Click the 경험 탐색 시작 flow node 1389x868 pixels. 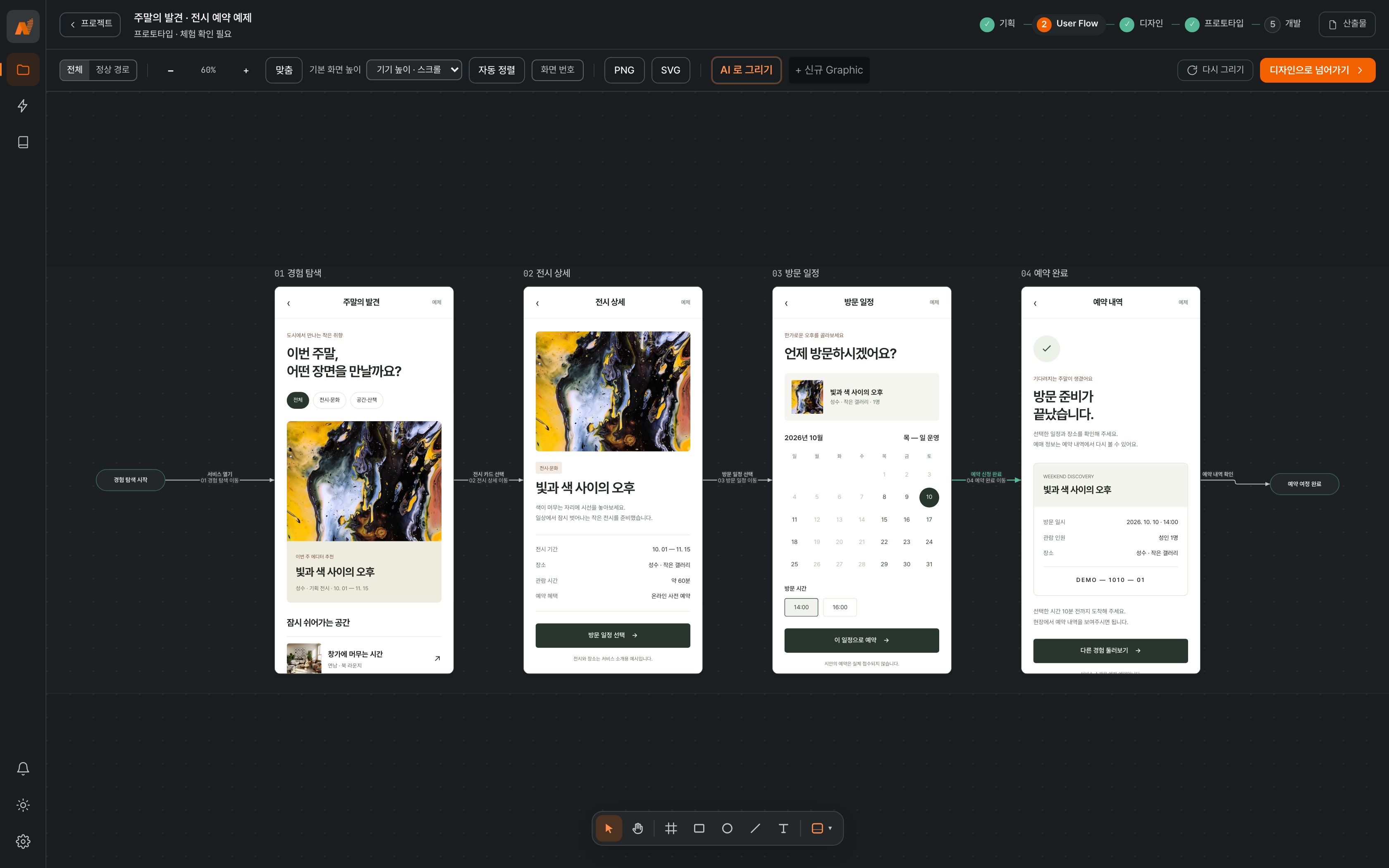pos(130,480)
